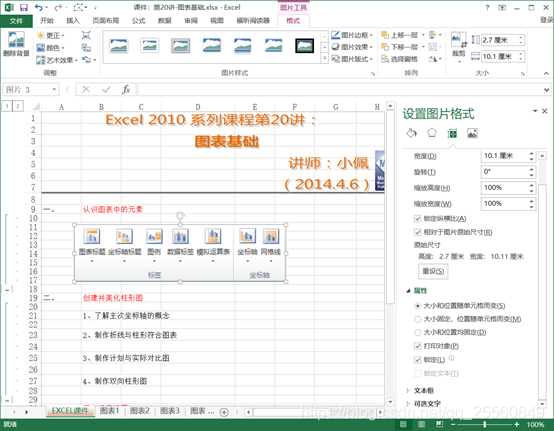Open the Help question mark button
Viewport: 554px width, 431px height.
point(487,7)
